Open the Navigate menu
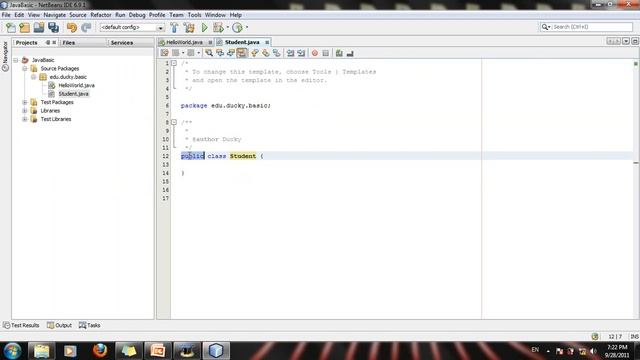The width and height of the screenshot is (640, 360). pos(54,15)
